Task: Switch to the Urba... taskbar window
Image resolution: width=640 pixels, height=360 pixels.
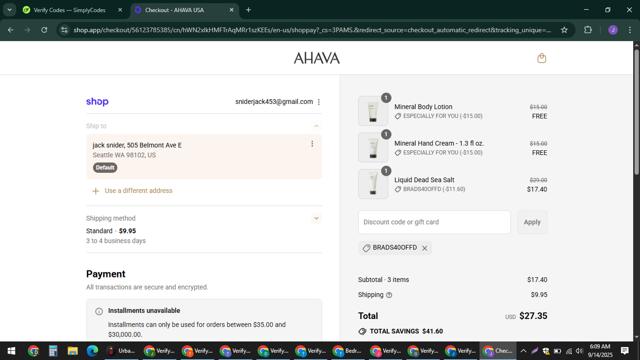Action: (x=122, y=351)
